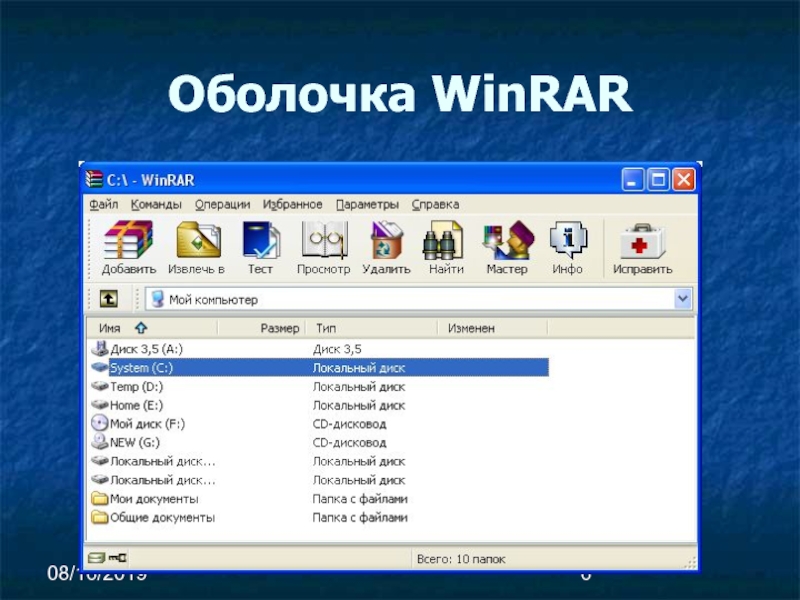The image size is (800, 600).
Task: Open the Найти (Find) binoculars tool
Action: (x=445, y=243)
